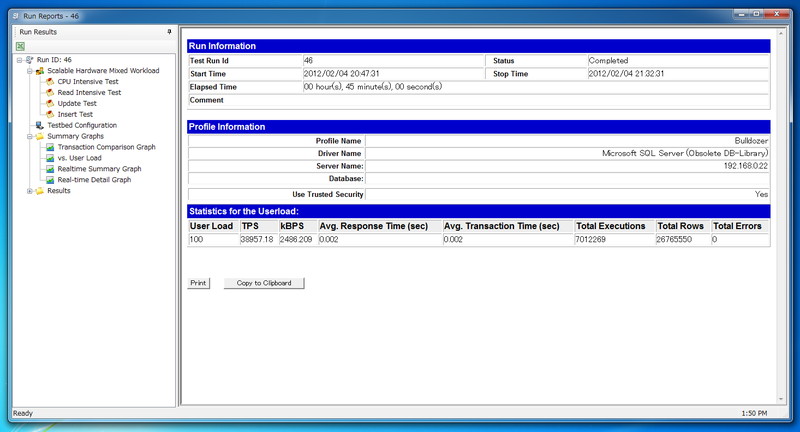Collapse the Run ID: 46 tree node
Image resolution: width=800 pixels, height=432 pixels.
(x=19, y=60)
